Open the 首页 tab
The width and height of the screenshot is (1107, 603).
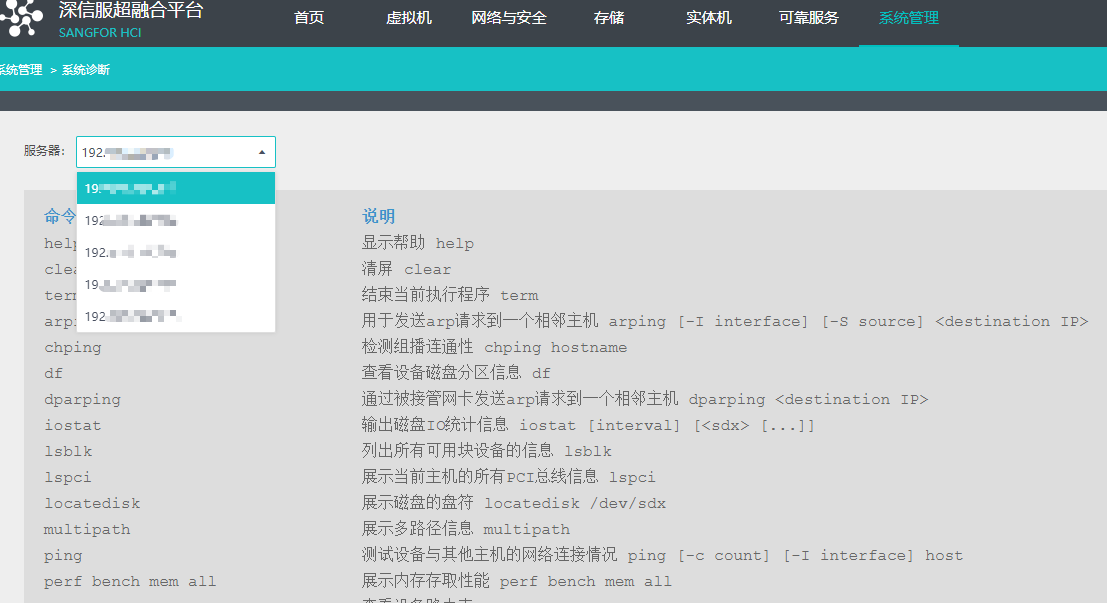309,18
